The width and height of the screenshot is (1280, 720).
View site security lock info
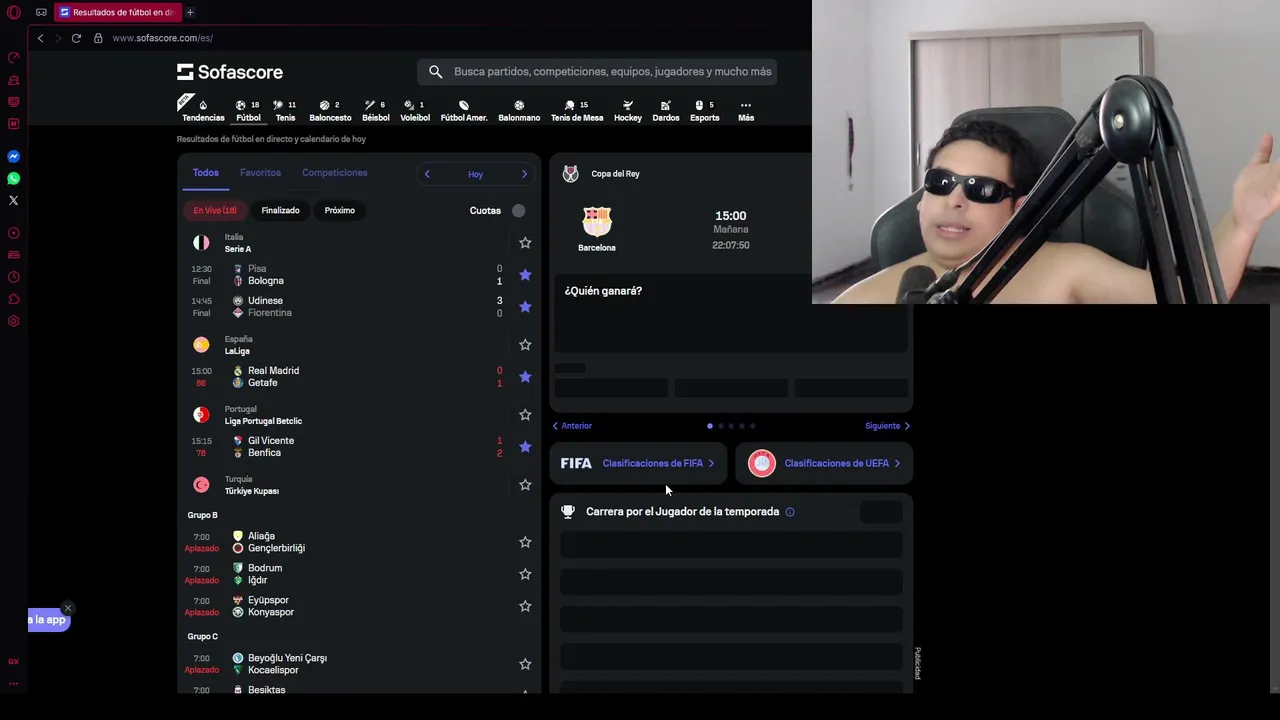[98, 38]
